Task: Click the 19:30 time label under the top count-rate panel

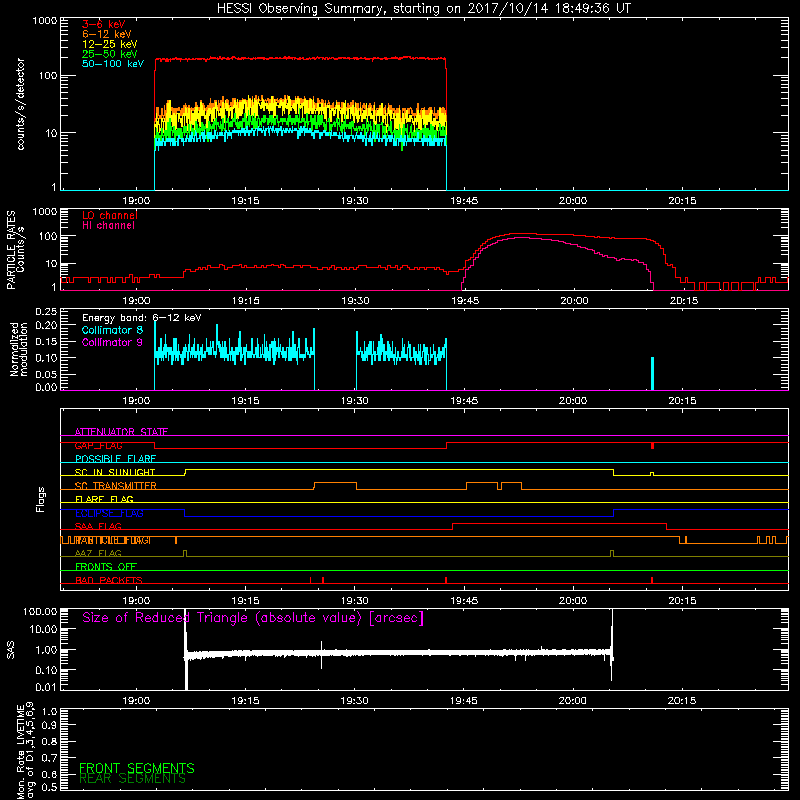Action: (x=355, y=201)
